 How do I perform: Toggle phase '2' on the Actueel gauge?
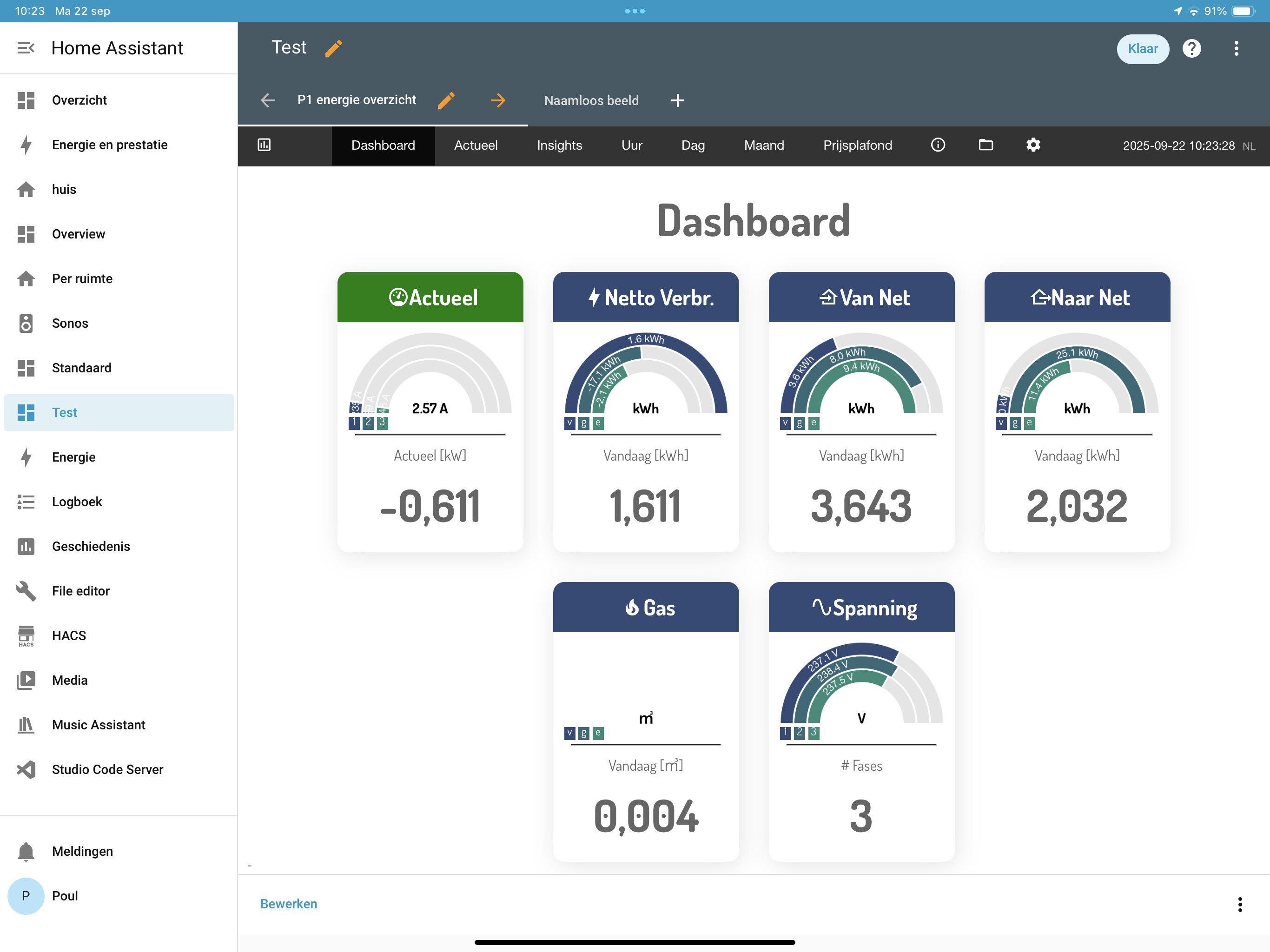click(367, 423)
